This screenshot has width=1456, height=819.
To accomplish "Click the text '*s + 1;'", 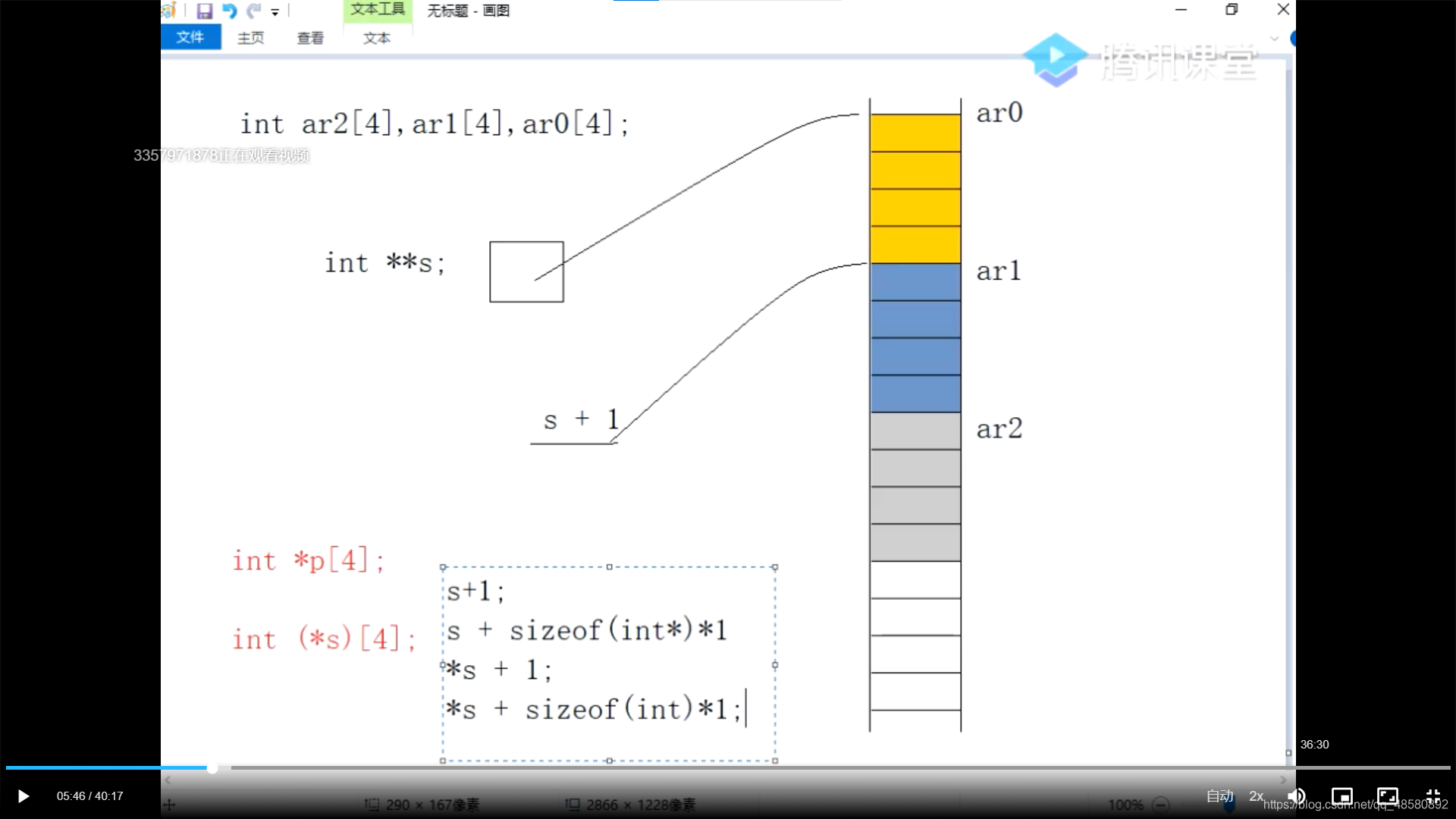I will click(499, 670).
